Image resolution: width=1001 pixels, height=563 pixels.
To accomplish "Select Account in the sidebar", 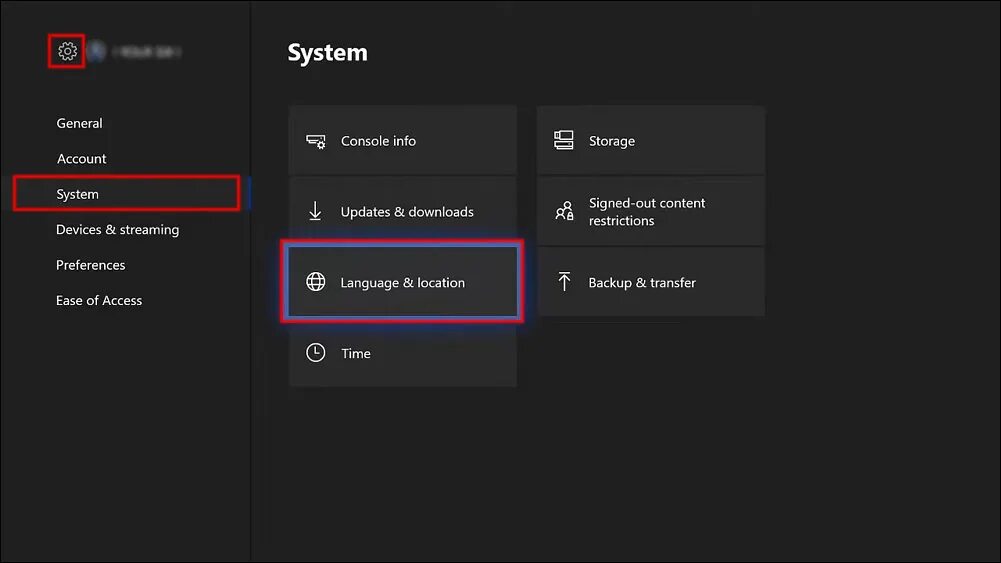I will coord(82,158).
